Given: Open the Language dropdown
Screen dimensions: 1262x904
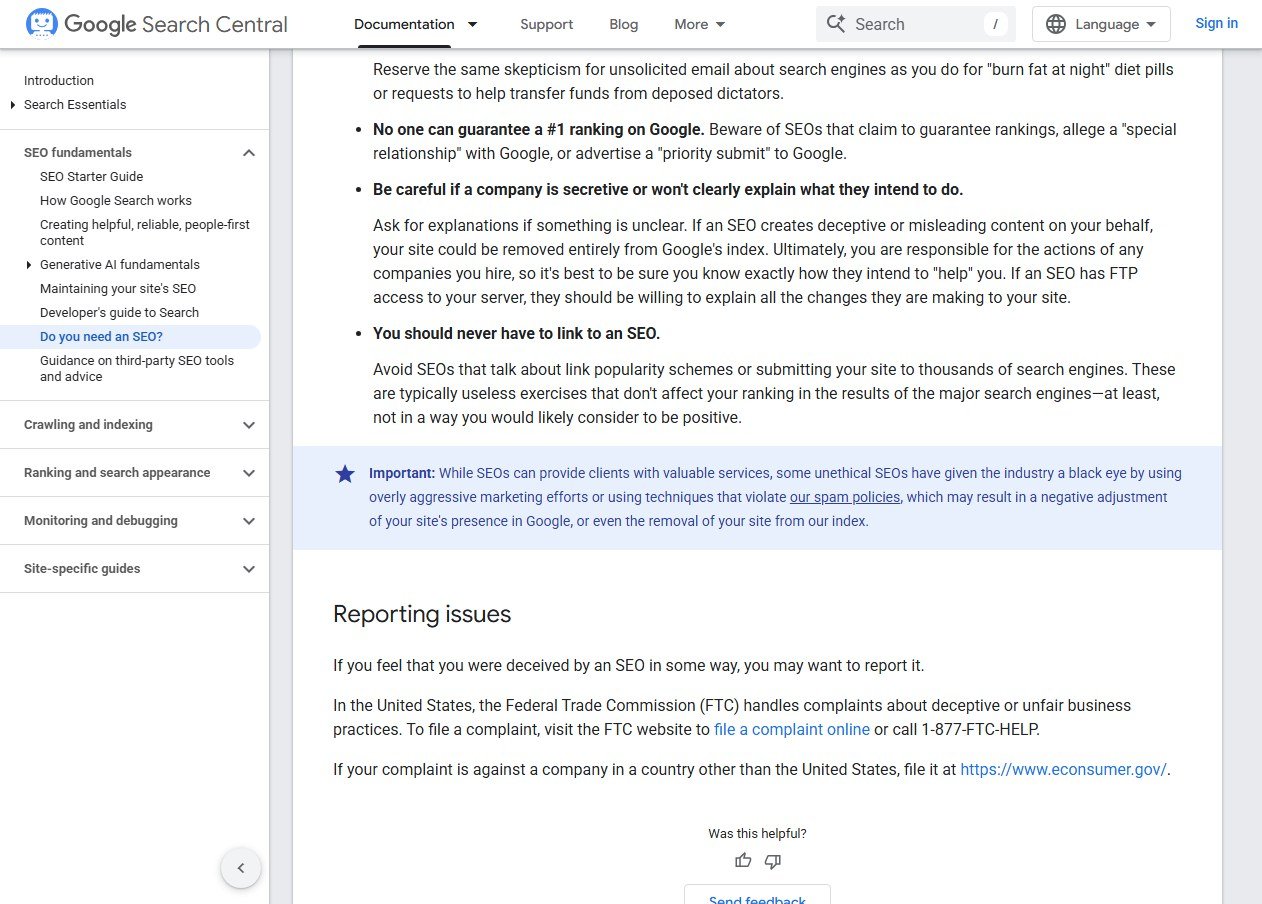Looking at the screenshot, I should click(1101, 24).
